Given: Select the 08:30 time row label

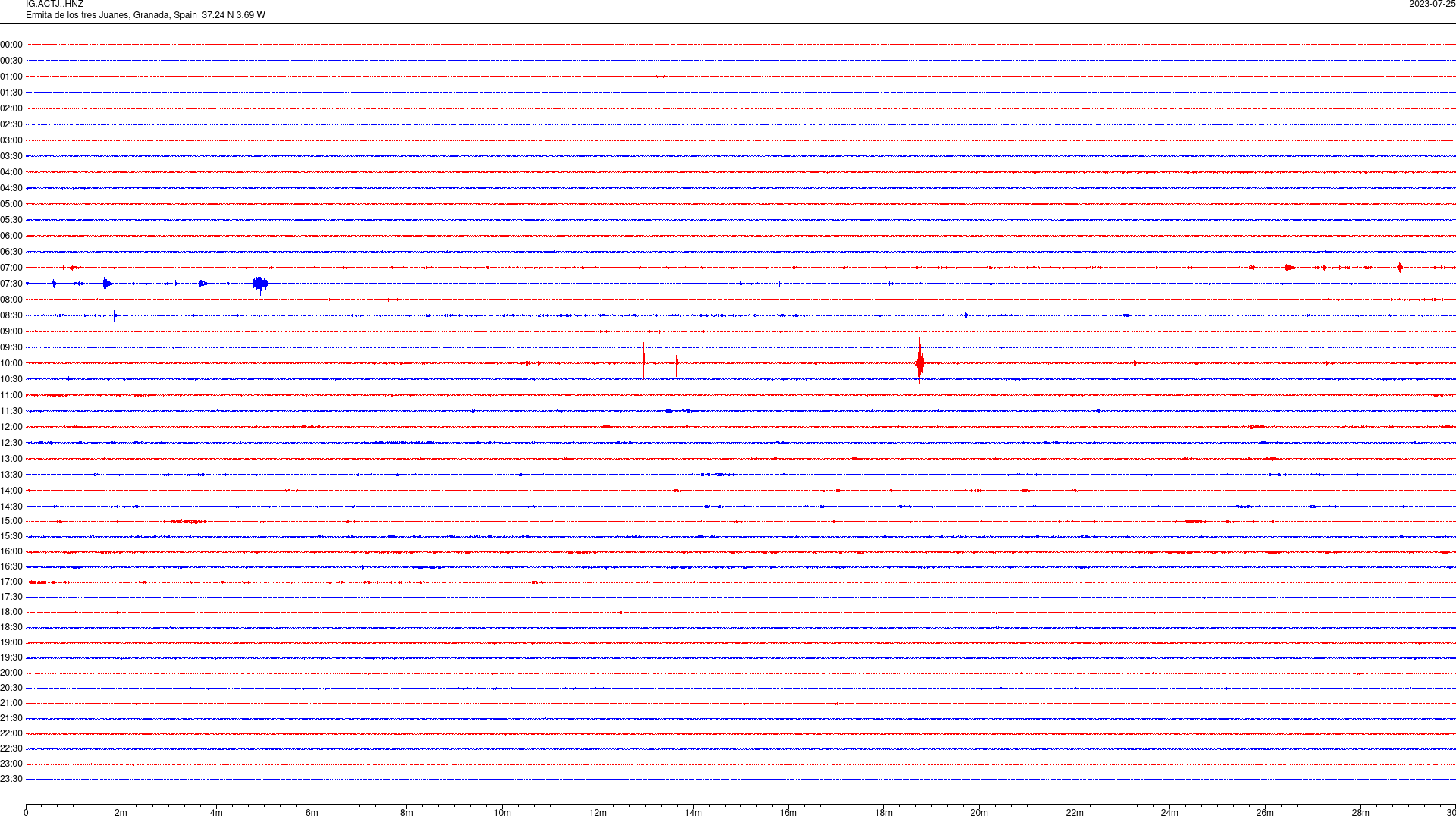Looking at the screenshot, I should (x=11, y=315).
